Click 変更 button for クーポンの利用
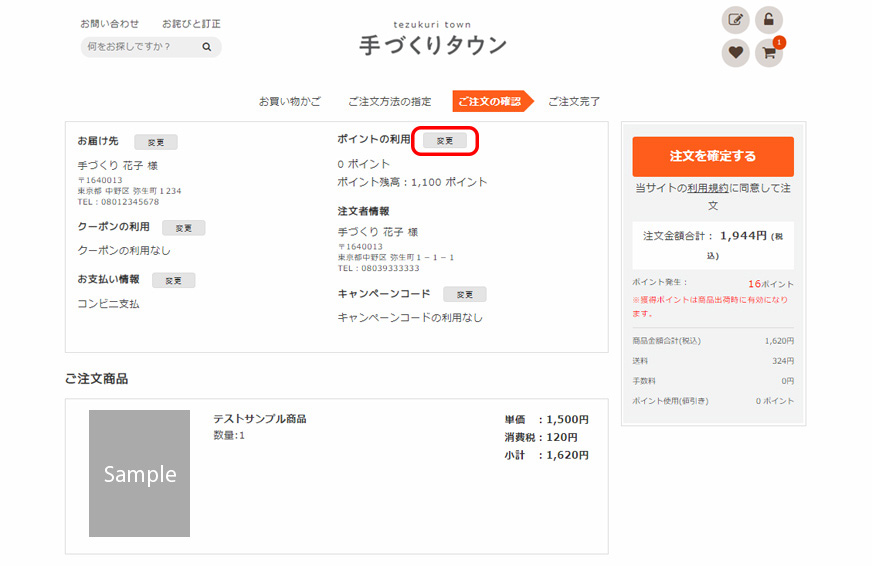The width and height of the screenshot is (872, 566). tap(183, 228)
